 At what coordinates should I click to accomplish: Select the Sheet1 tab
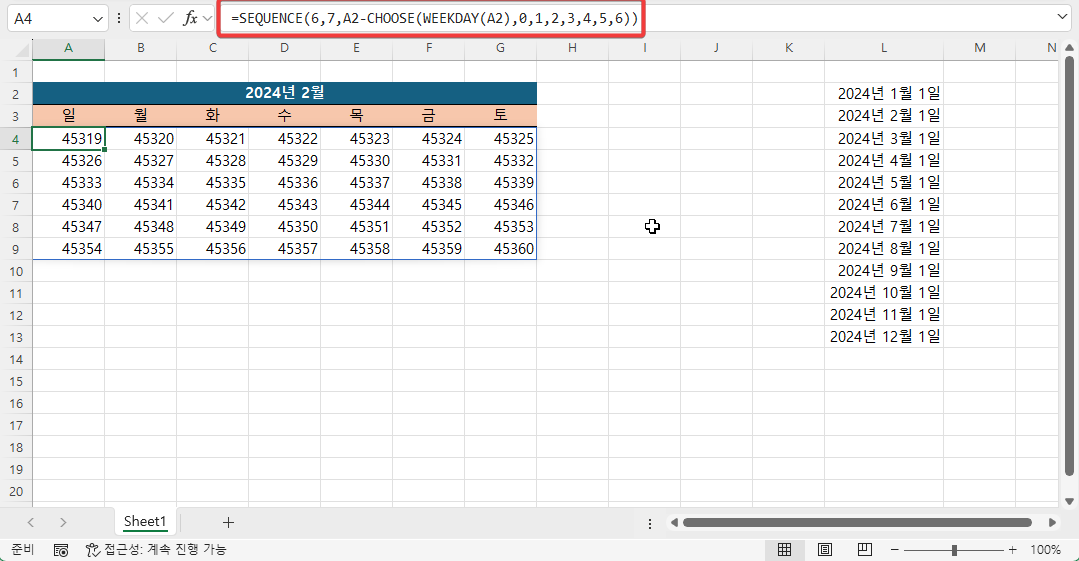point(145,522)
